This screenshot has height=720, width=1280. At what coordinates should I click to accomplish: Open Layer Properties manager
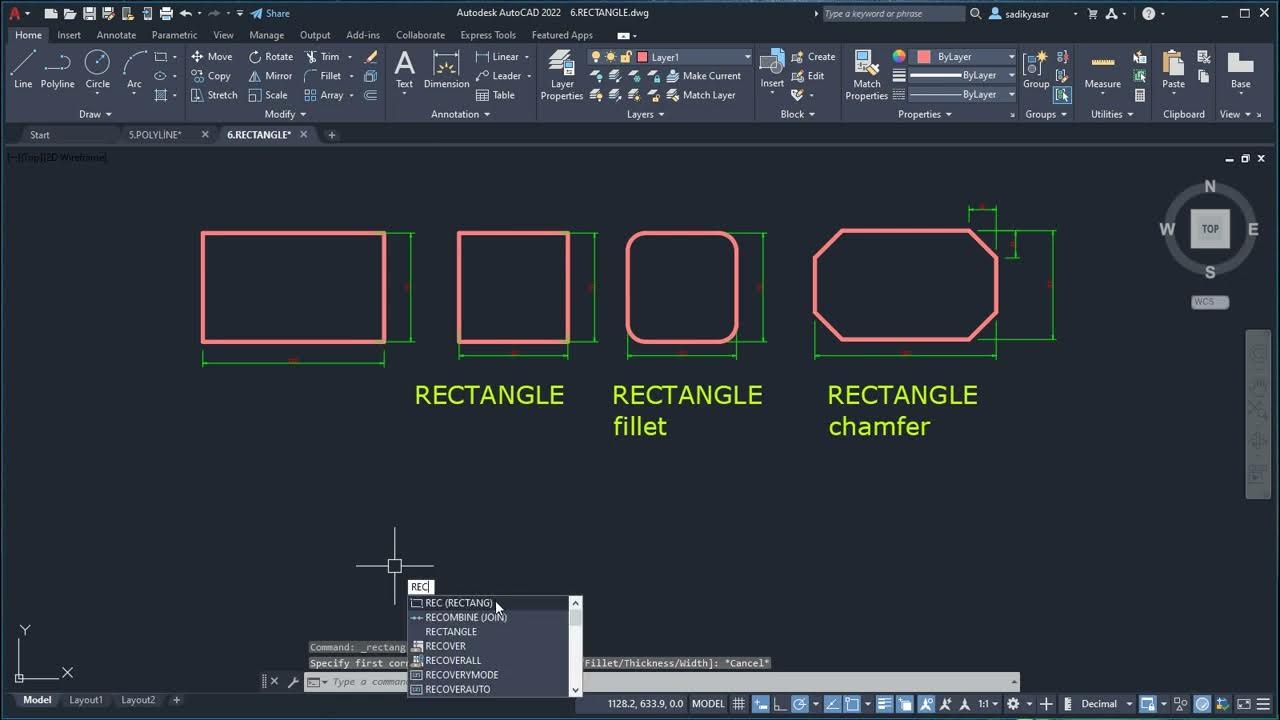562,75
